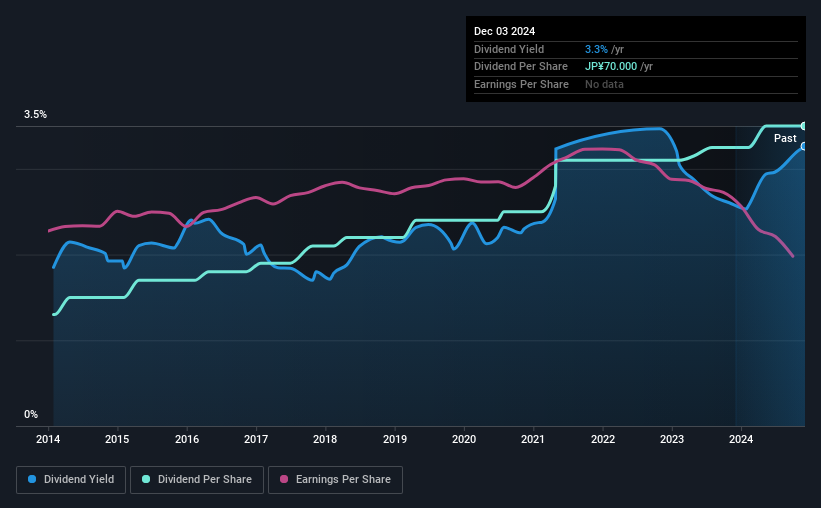The image size is (821, 508).
Task: Toggle the Earnings Per Share legend button
Action: tap(335, 480)
